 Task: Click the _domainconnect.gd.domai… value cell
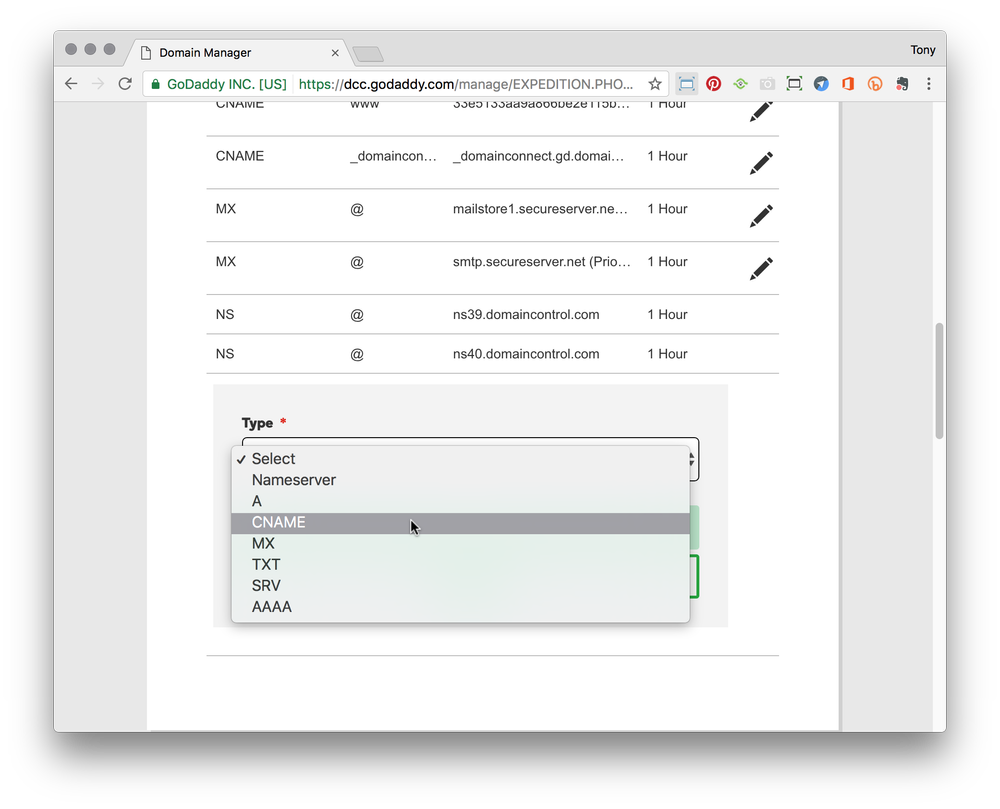[538, 156]
